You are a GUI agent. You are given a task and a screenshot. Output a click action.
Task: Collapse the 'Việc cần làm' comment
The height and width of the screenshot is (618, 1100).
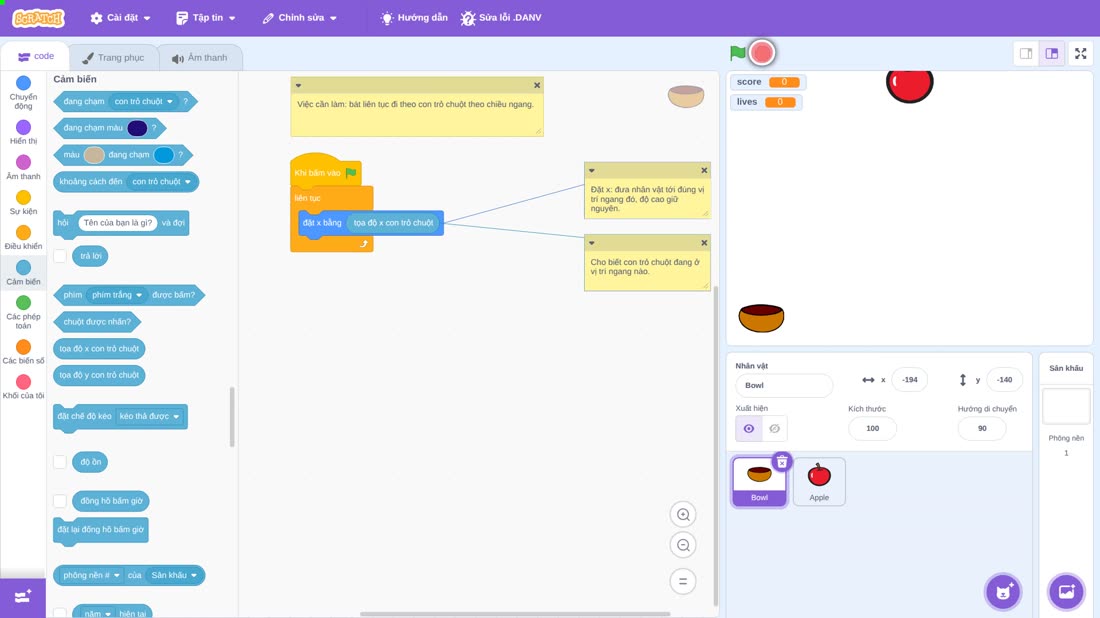pos(298,86)
